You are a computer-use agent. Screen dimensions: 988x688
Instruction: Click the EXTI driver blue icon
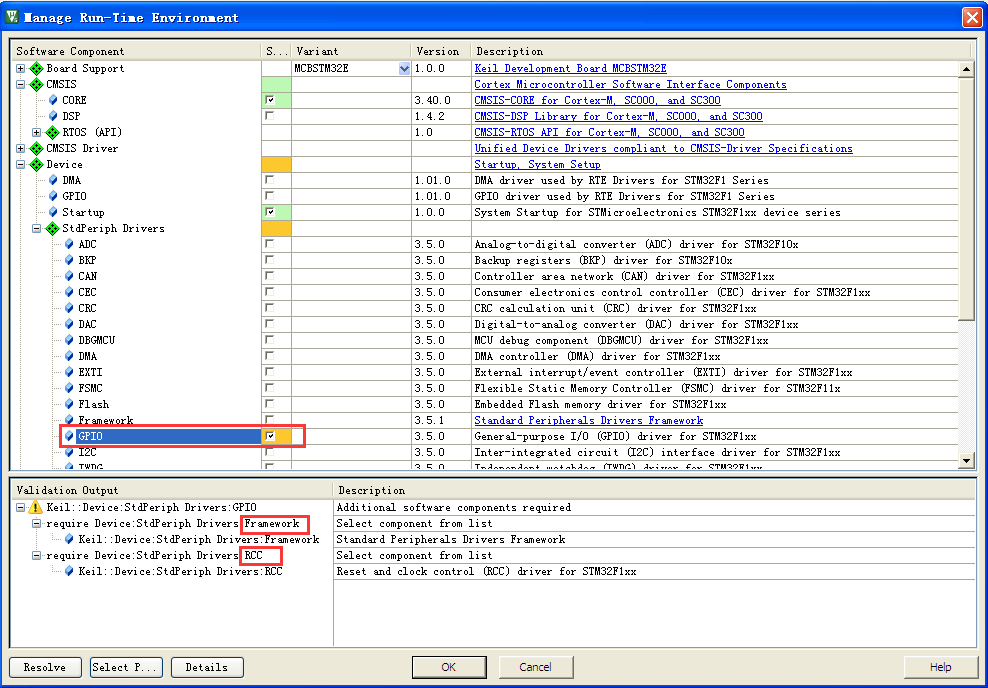69,372
